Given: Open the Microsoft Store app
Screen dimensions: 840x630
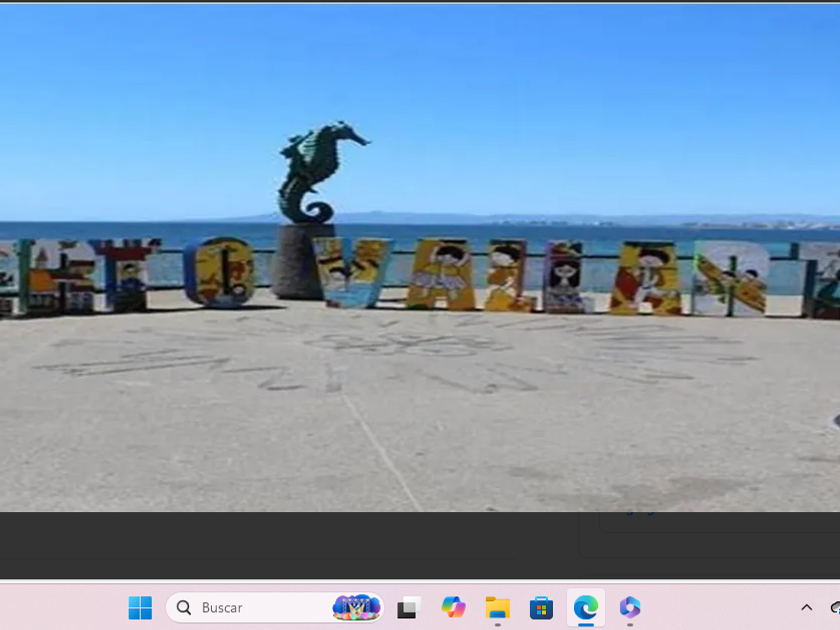Looking at the screenshot, I should [541, 607].
